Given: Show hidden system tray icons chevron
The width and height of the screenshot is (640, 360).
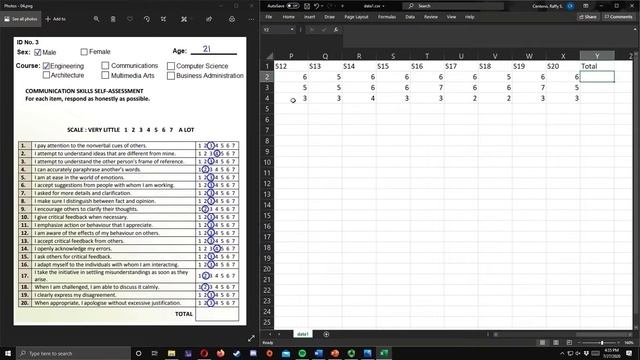Looking at the screenshot, I should 562,353.
